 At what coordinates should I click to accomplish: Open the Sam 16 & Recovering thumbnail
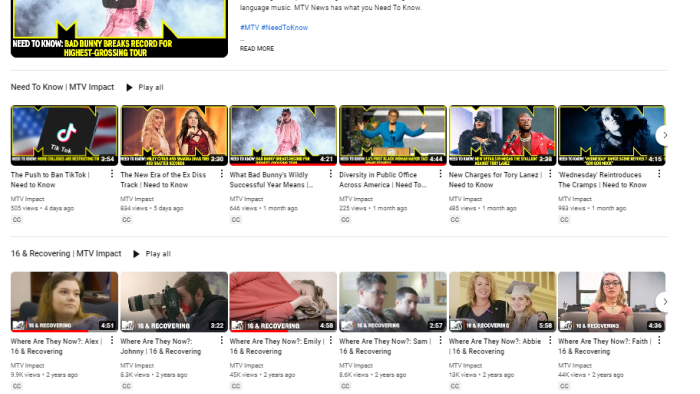click(x=393, y=302)
